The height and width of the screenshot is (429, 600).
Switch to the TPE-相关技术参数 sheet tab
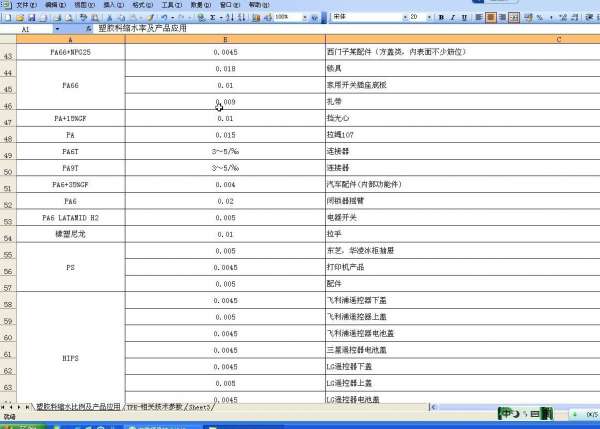point(154,407)
